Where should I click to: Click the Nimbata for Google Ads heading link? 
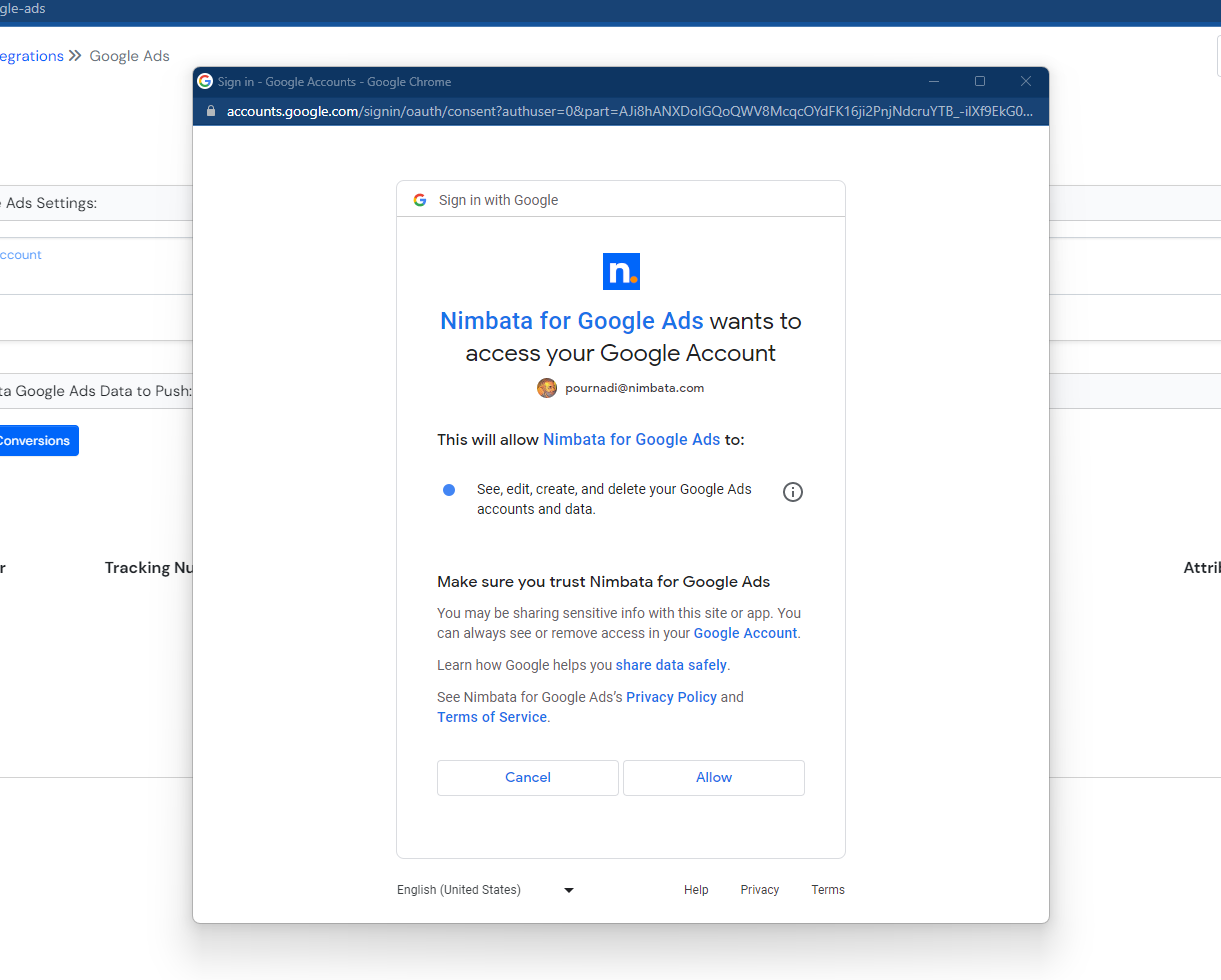coord(572,321)
